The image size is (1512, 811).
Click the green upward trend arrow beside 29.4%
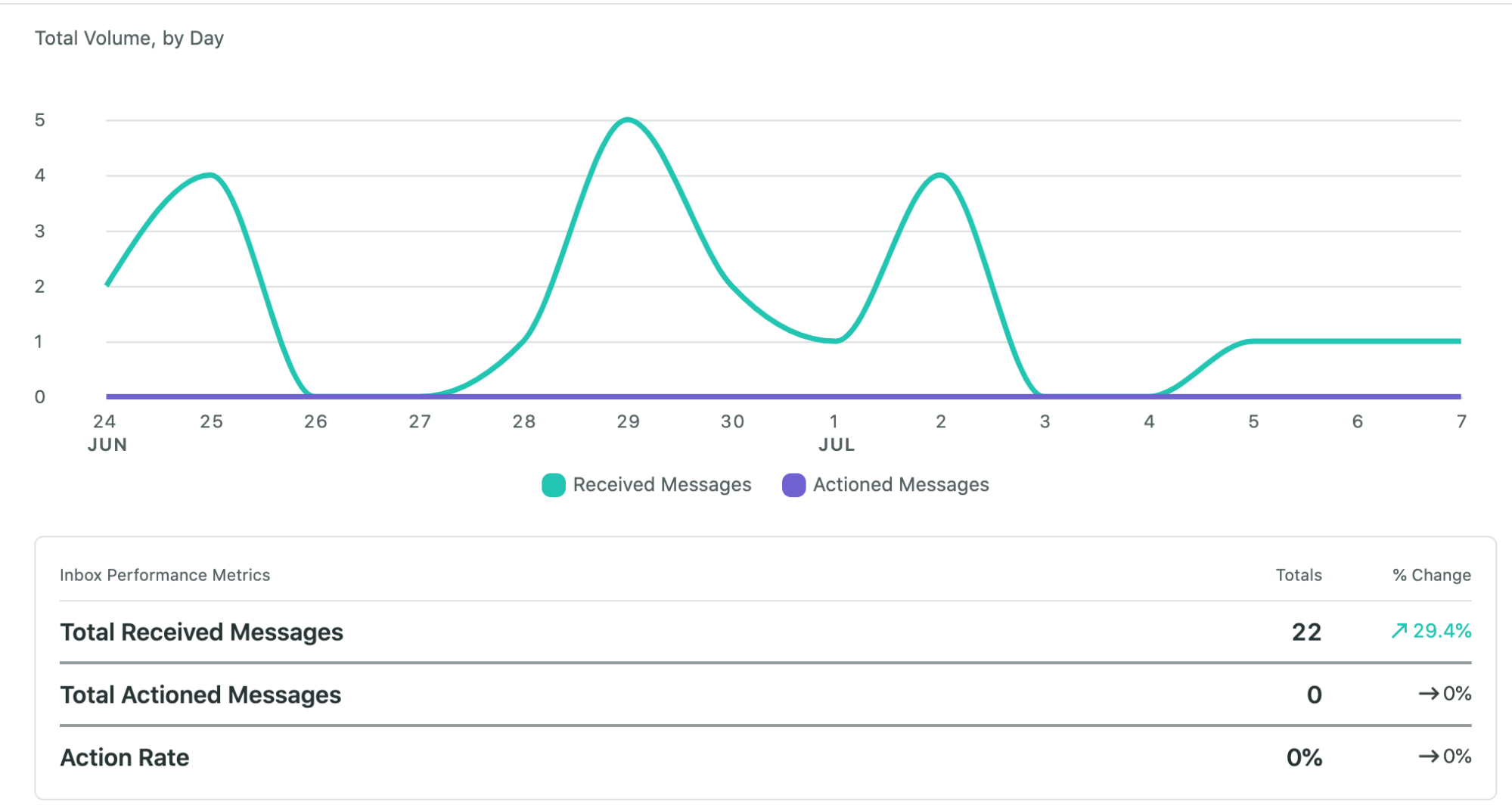[1399, 630]
